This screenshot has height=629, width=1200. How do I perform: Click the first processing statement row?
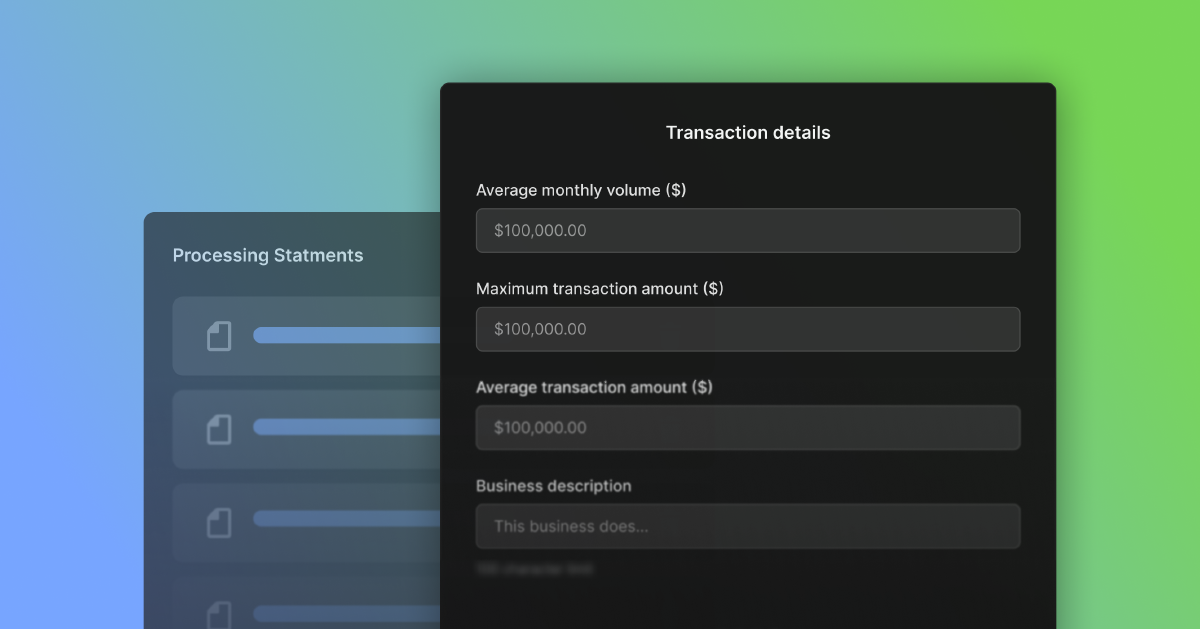pos(300,336)
